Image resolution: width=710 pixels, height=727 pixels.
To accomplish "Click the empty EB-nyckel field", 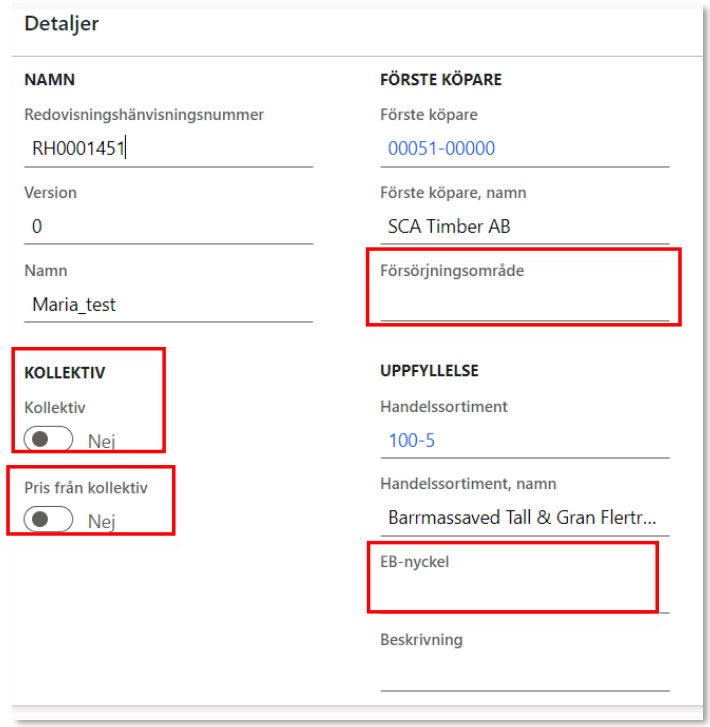I will tap(512, 594).
